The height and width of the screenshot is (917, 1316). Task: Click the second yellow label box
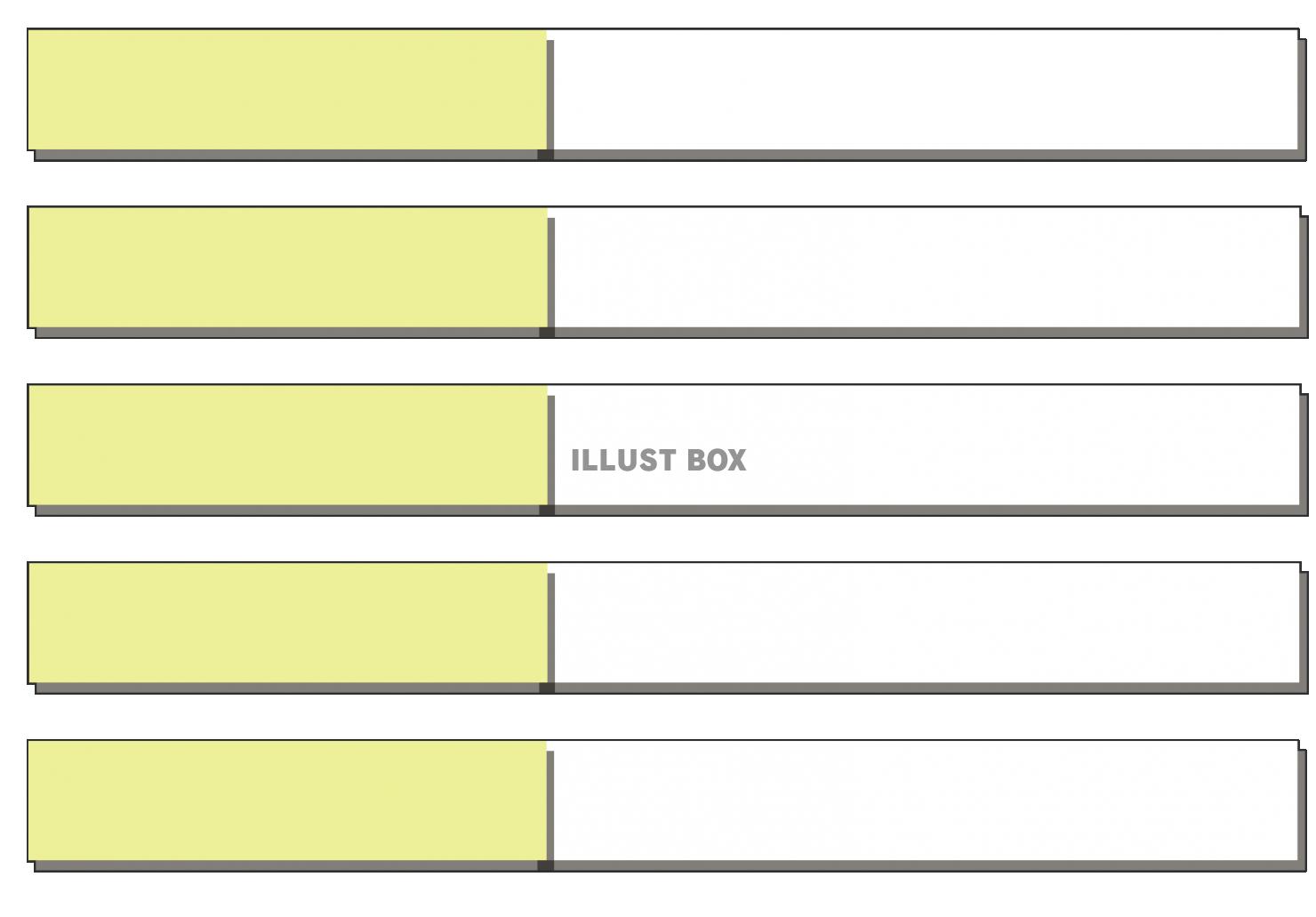point(287,267)
